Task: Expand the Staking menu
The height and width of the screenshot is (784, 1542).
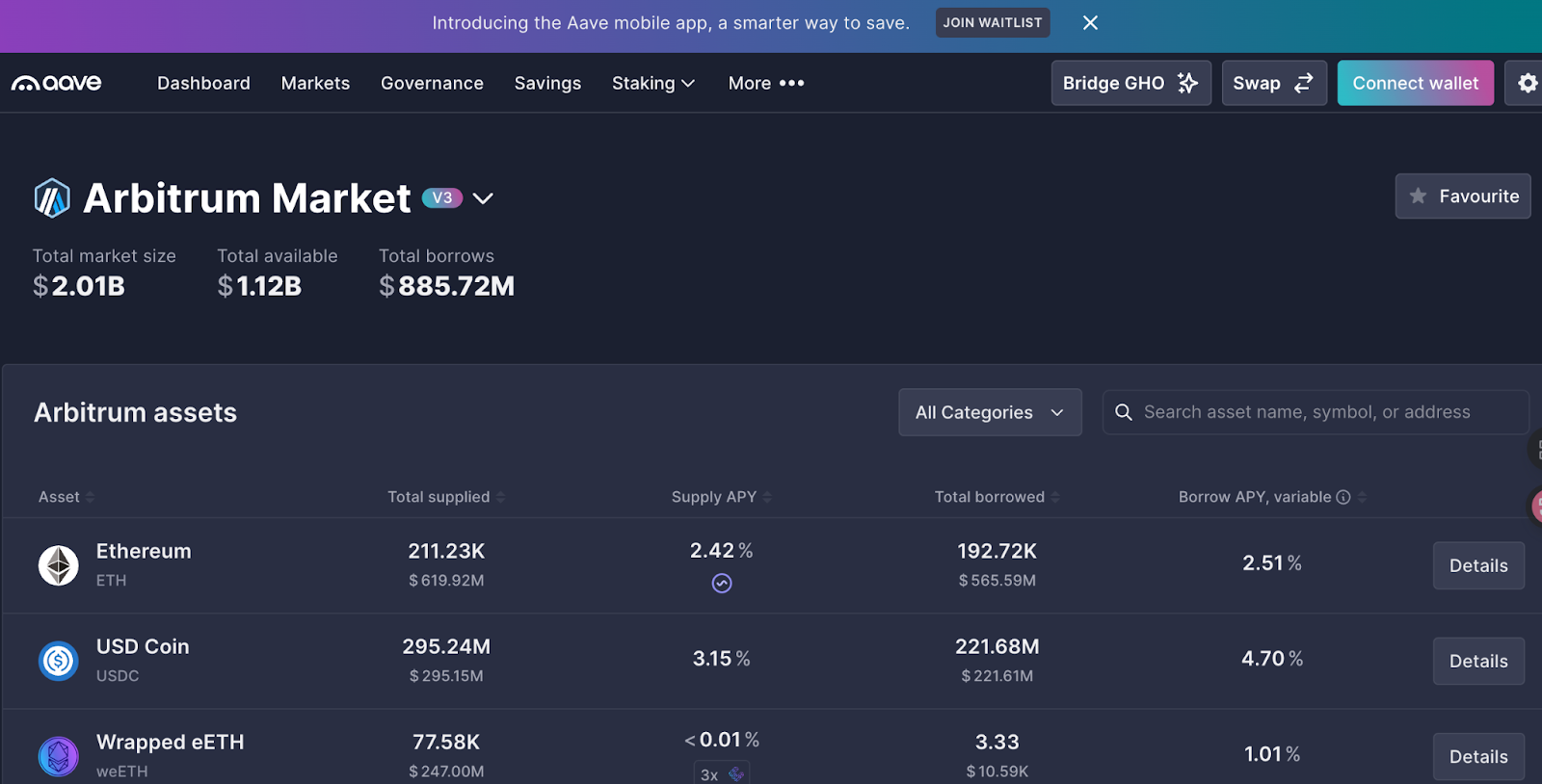Action: 652,84
